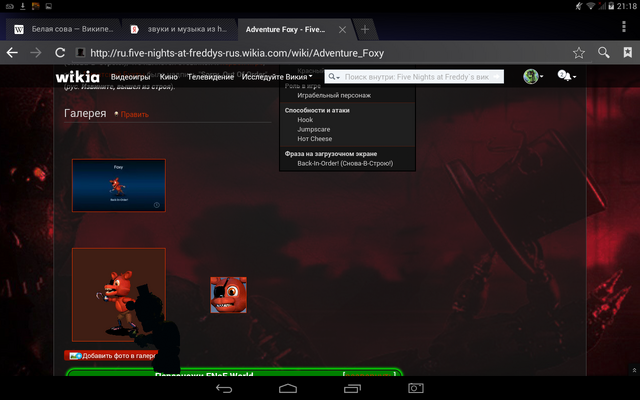Screen dimensions: 640x400
Task: Select the Adventure Foxy tab
Action: pyautogui.click(x=286, y=29)
